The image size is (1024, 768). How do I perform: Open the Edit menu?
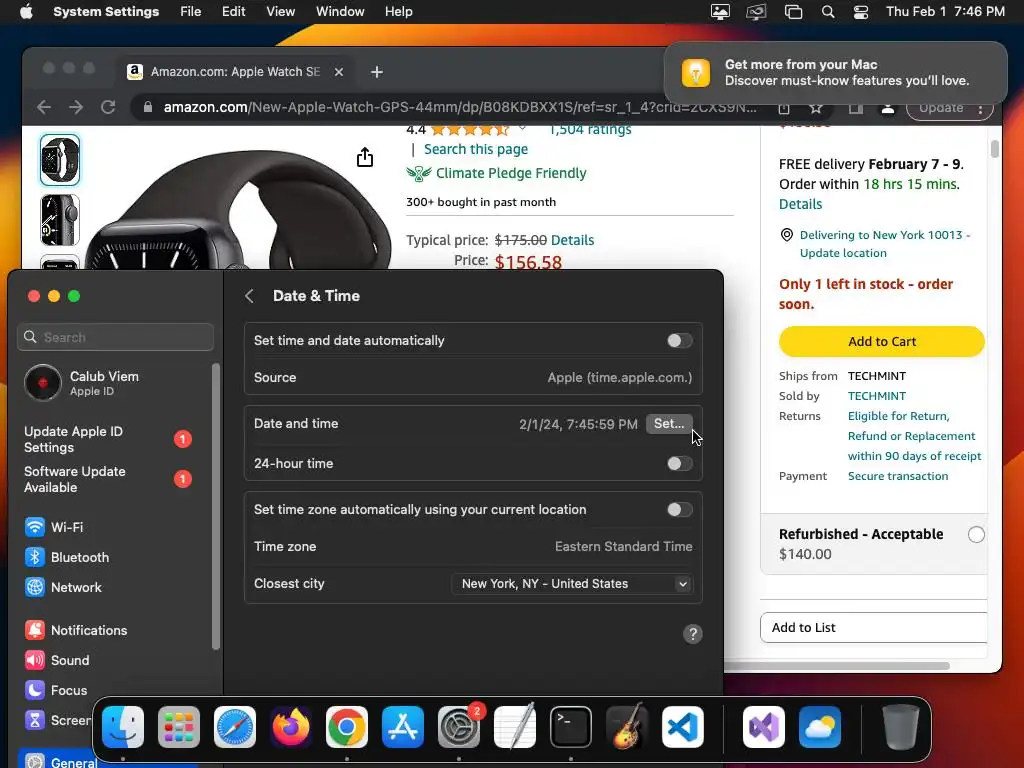[x=233, y=12]
